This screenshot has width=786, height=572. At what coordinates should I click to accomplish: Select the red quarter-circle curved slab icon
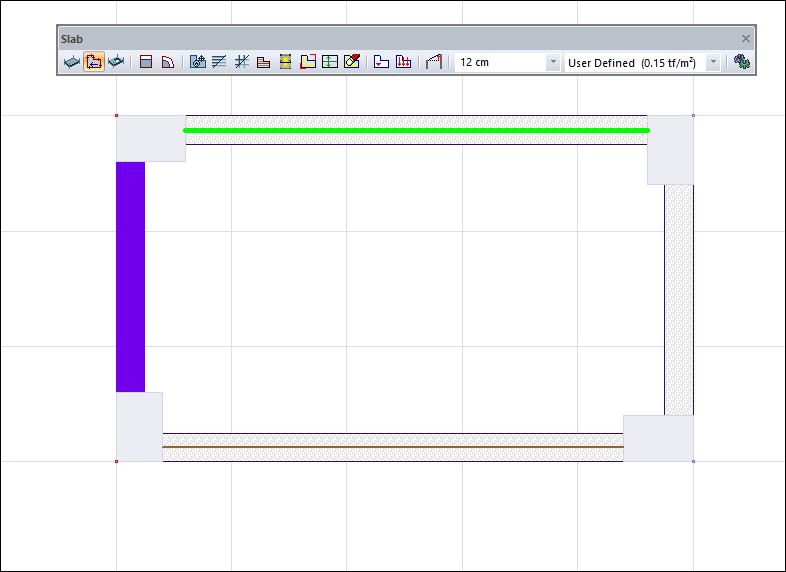click(168, 62)
